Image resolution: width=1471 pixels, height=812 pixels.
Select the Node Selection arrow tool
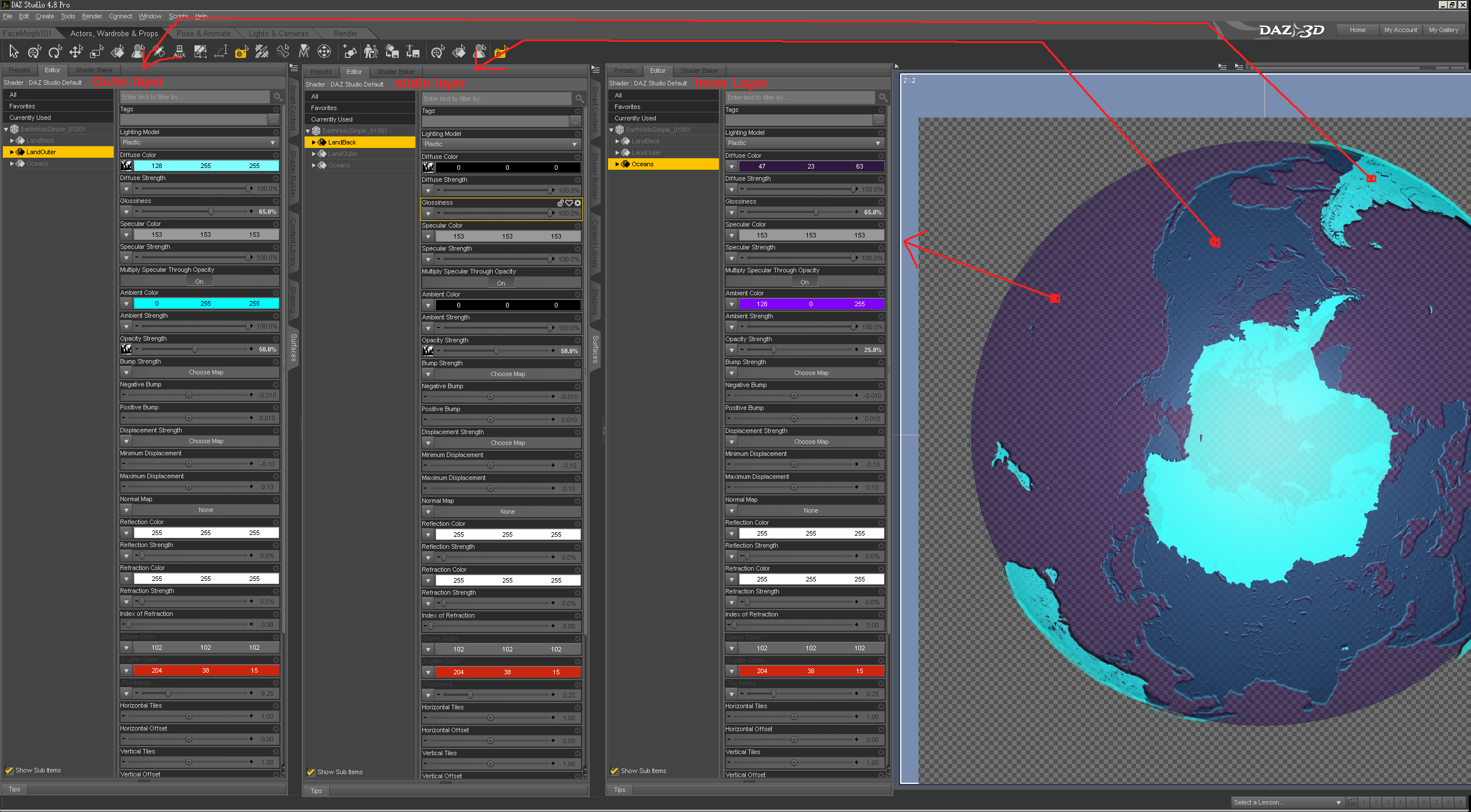(14, 52)
